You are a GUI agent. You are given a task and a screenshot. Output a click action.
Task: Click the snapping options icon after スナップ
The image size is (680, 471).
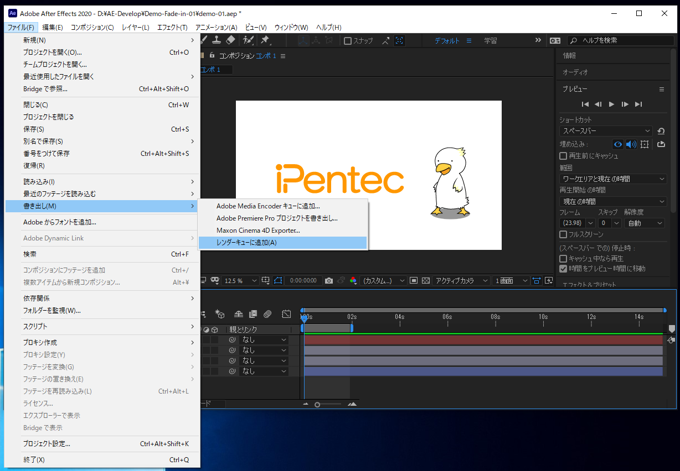pyautogui.click(x=386, y=40)
